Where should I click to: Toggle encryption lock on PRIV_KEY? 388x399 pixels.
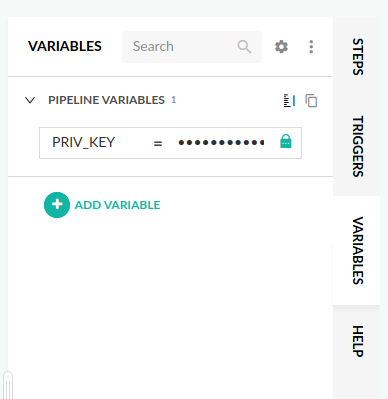[x=286, y=141]
